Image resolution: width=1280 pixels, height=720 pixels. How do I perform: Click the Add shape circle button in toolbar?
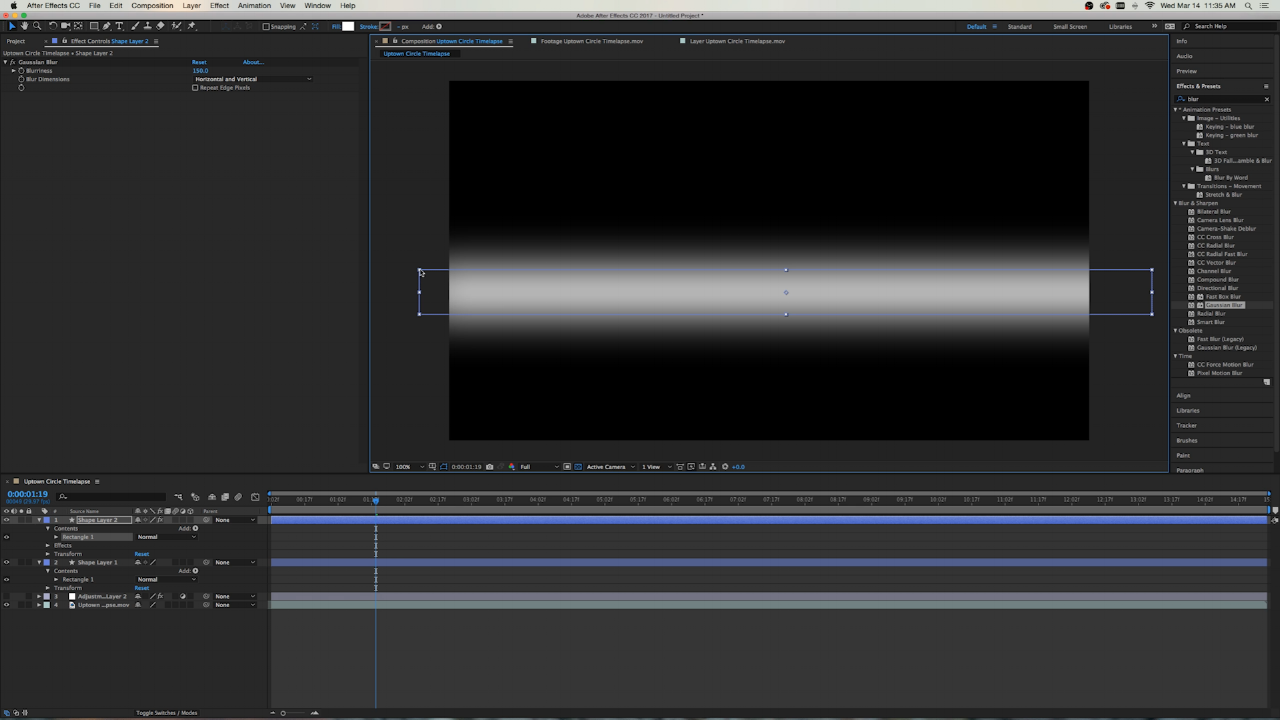pos(439,27)
